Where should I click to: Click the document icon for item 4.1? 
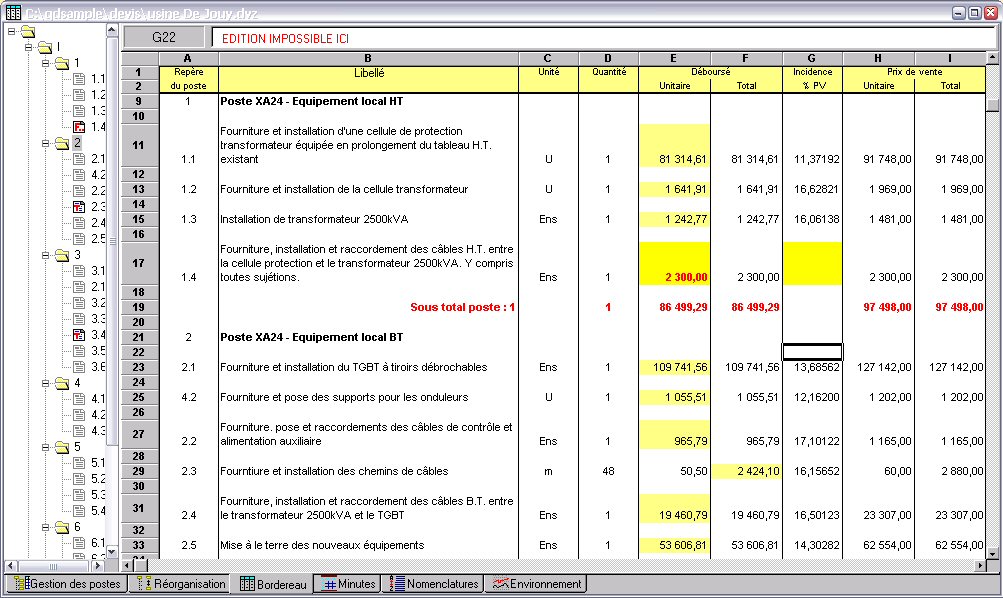(x=79, y=399)
